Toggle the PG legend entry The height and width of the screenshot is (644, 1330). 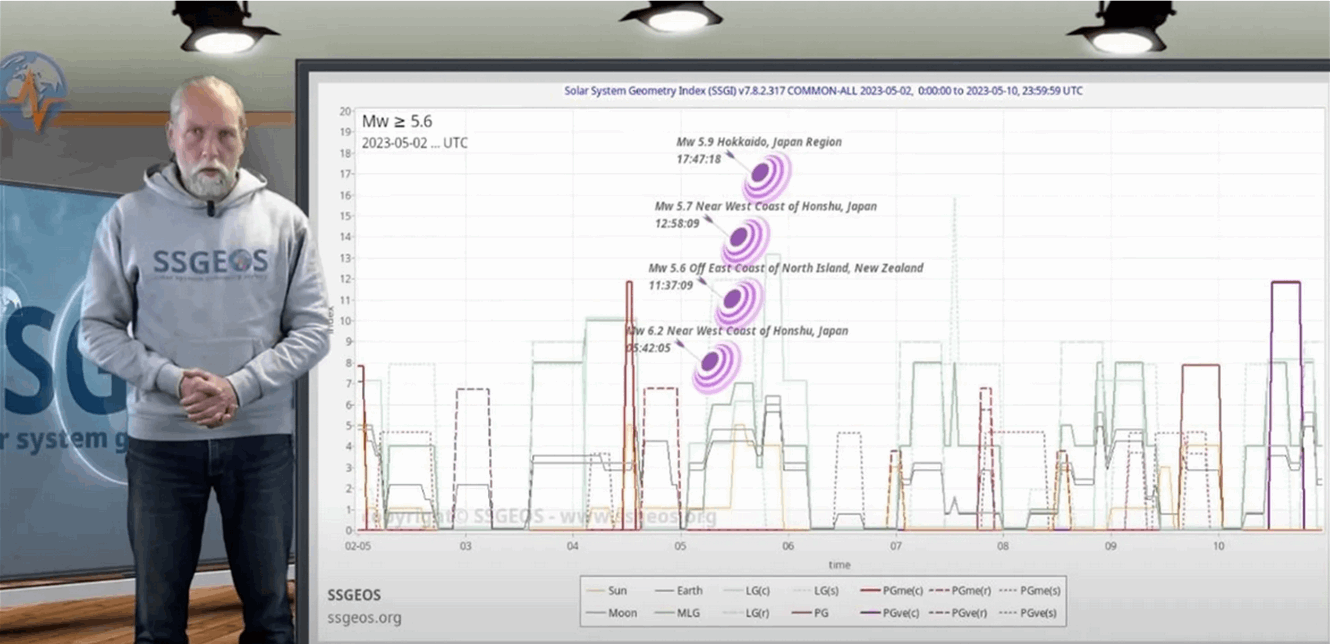coord(811,613)
